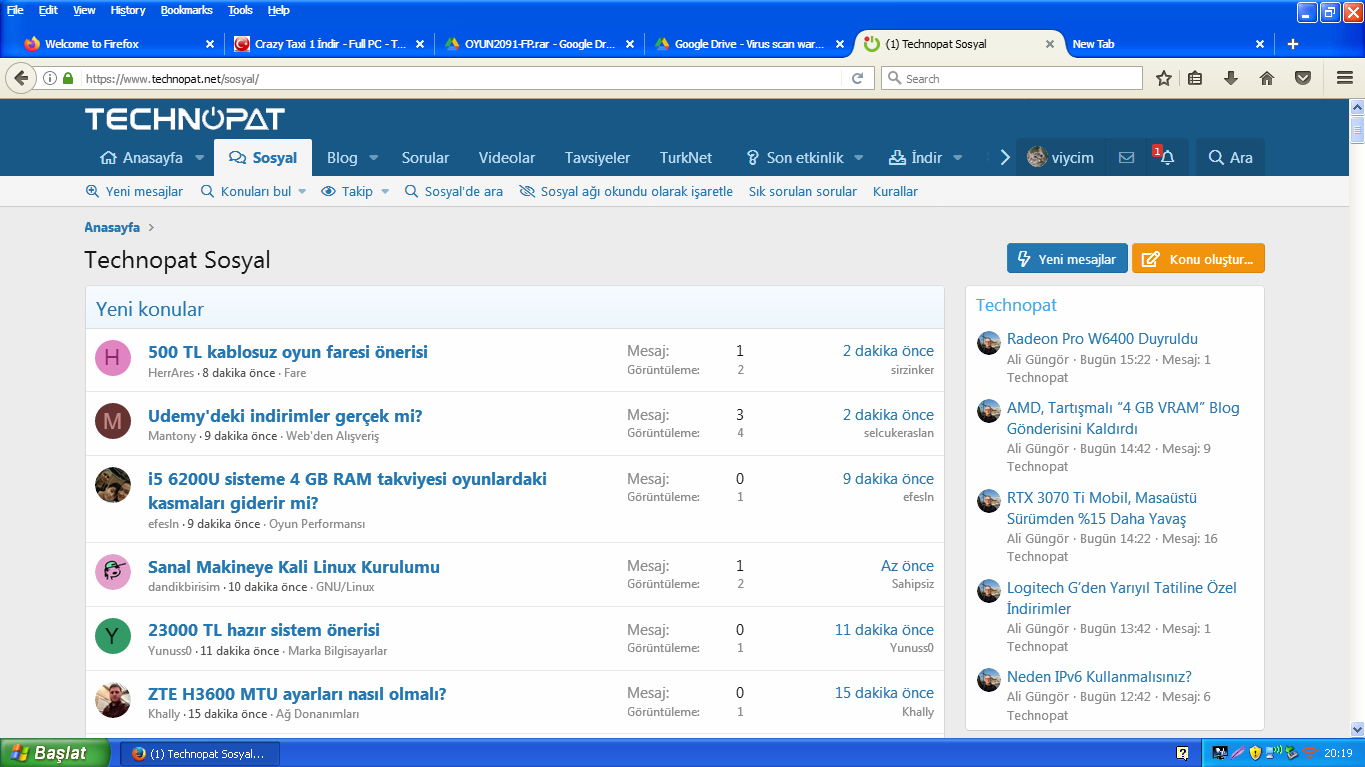Screen dimensions: 1365x767
Task: Bookmark this page with the star icon
Action: (1164, 78)
